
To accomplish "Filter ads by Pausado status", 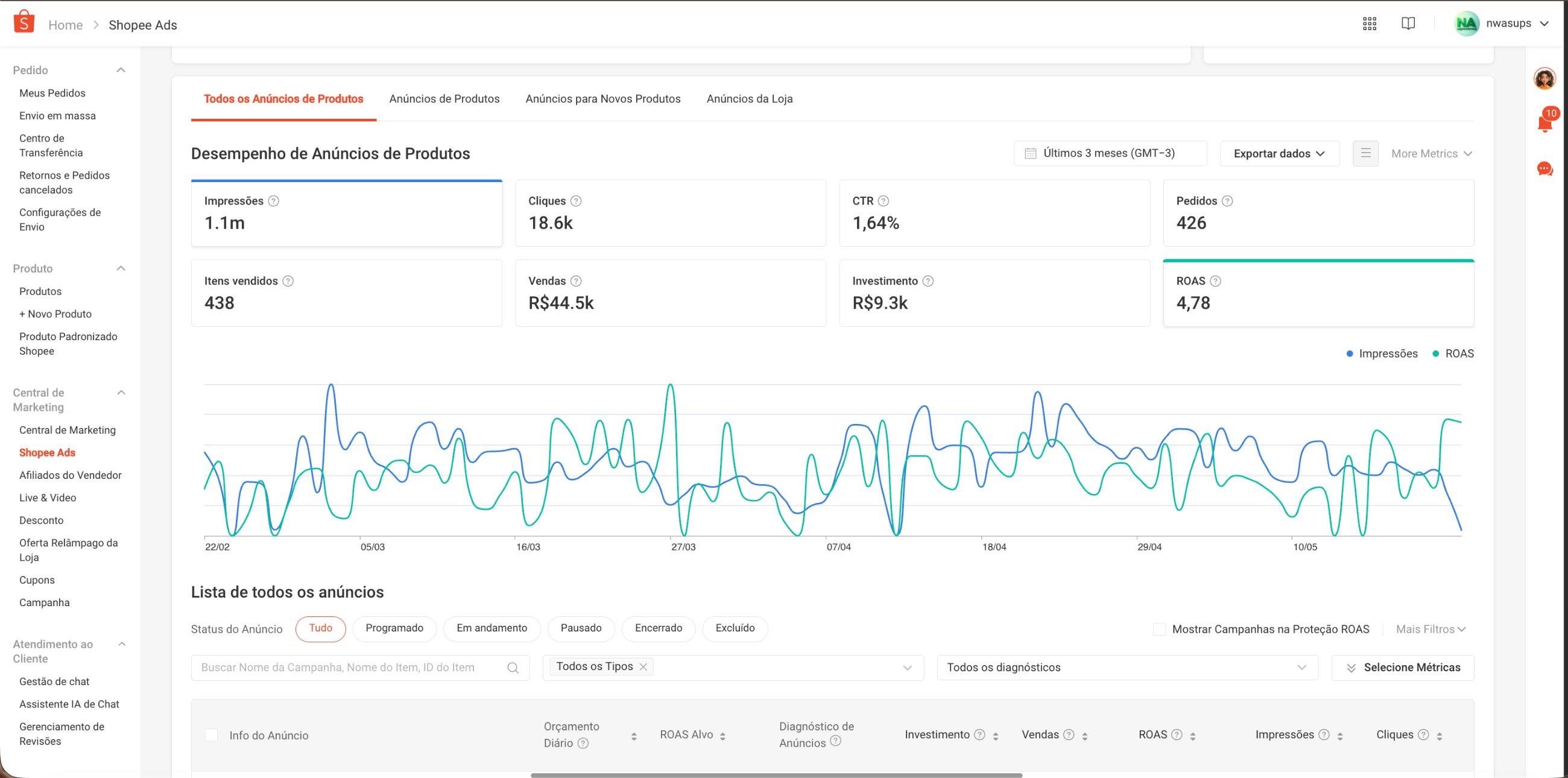I will pos(581,628).
